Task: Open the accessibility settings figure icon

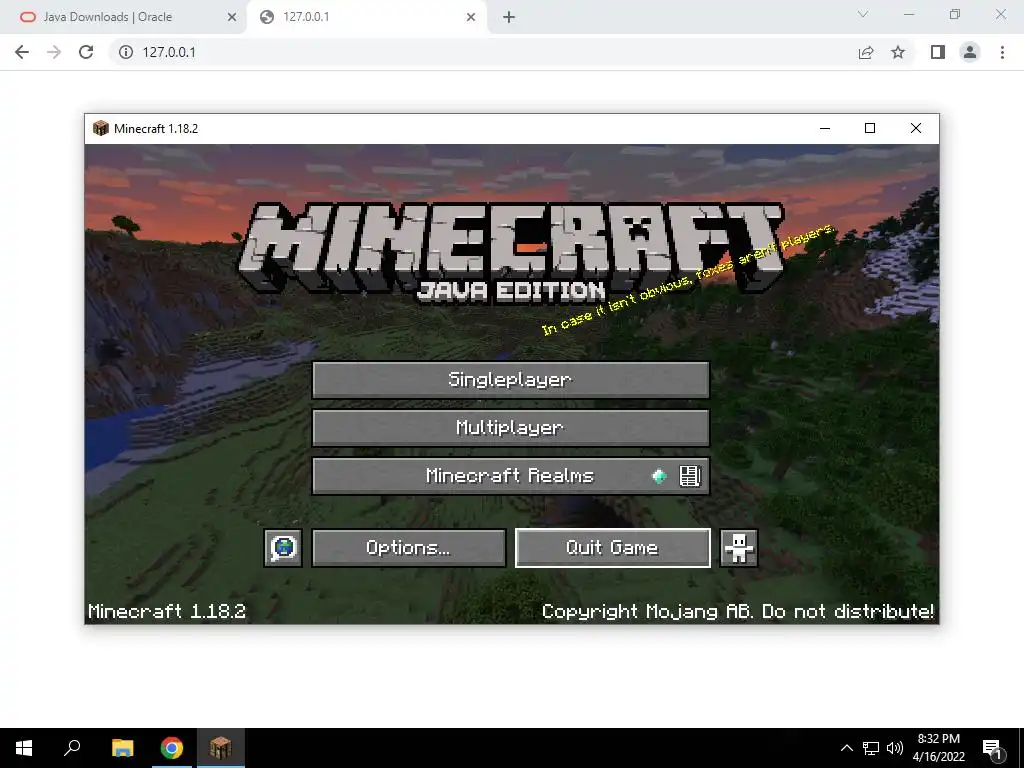Action: pos(739,548)
